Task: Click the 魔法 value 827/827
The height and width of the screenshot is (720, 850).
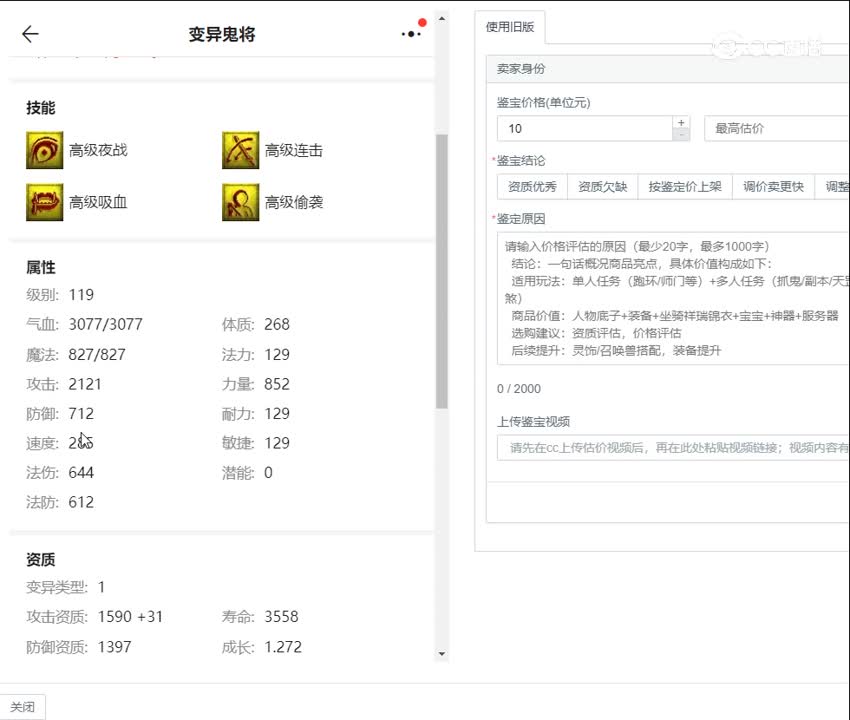Action: [97, 355]
